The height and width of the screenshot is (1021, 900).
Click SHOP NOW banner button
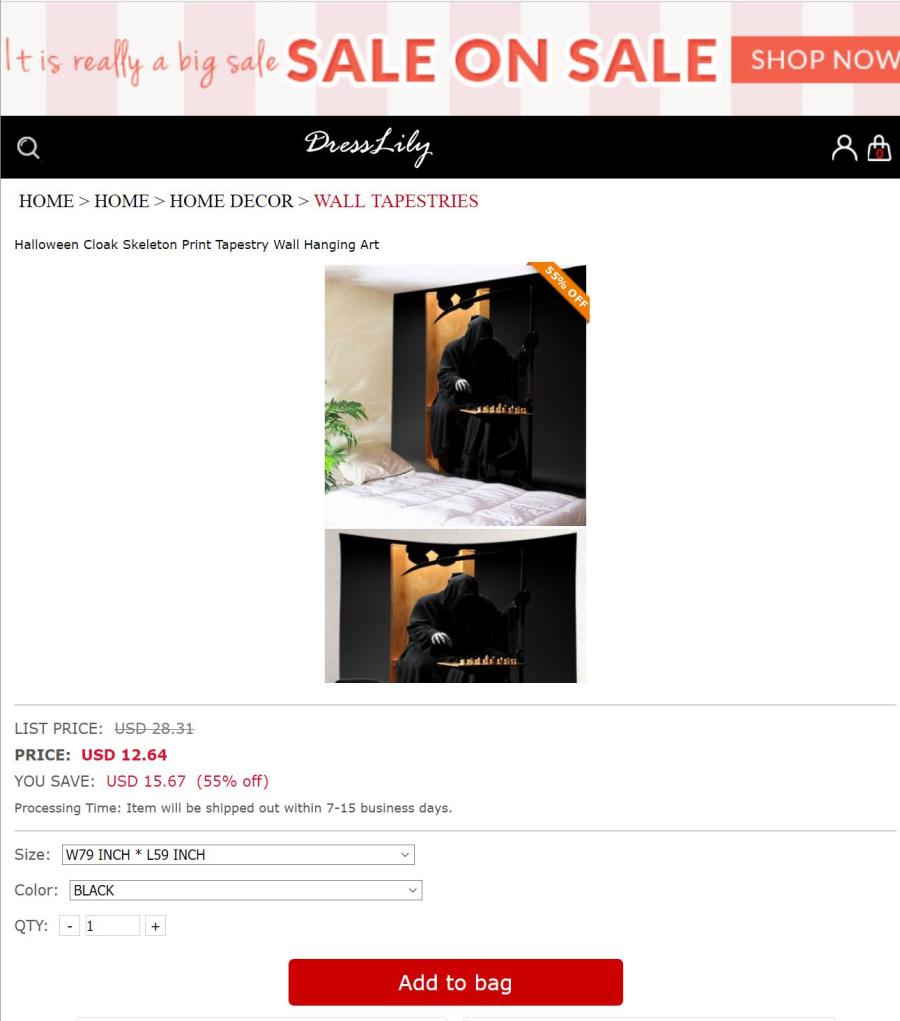pyautogui.click(x=815, y=59)
